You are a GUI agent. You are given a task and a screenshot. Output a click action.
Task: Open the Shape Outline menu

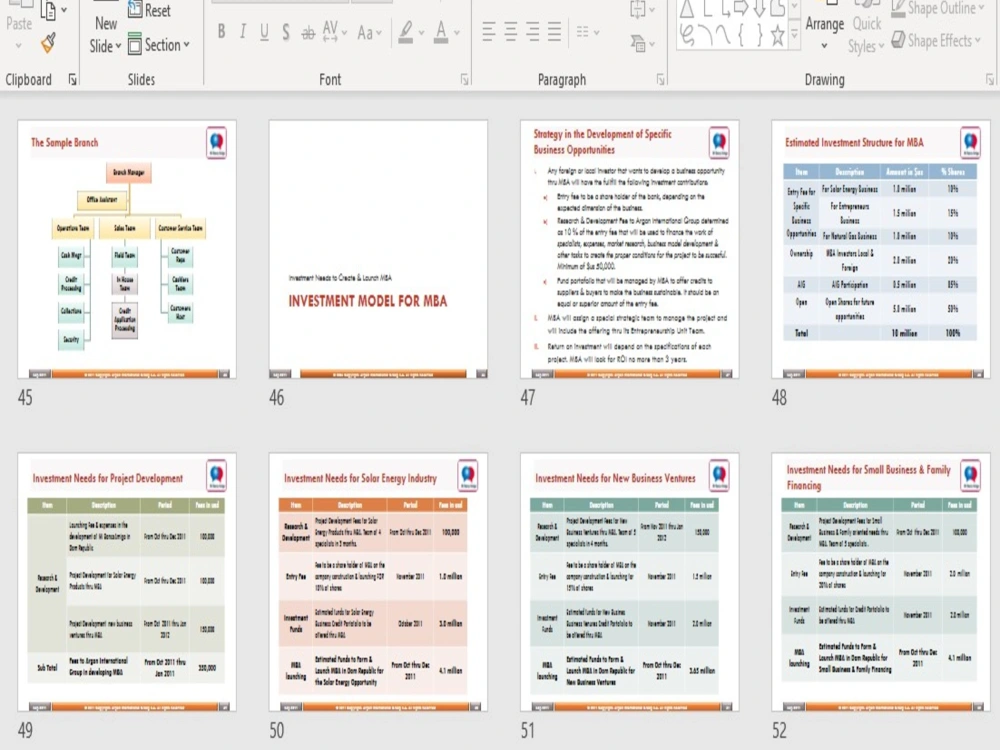click(x=936, y=8)
